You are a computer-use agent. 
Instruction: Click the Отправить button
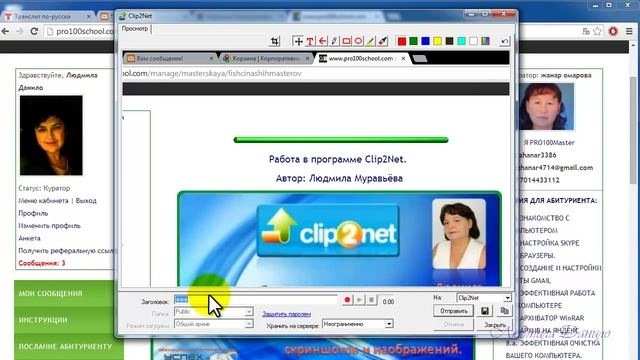(453, 311)
